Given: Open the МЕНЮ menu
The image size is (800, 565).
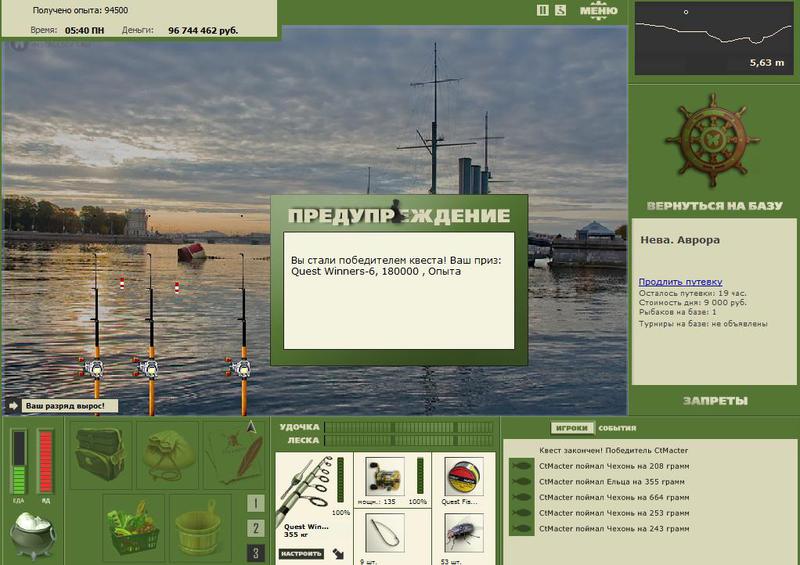Looking at the screenshot, I should (x=598, y=11).
